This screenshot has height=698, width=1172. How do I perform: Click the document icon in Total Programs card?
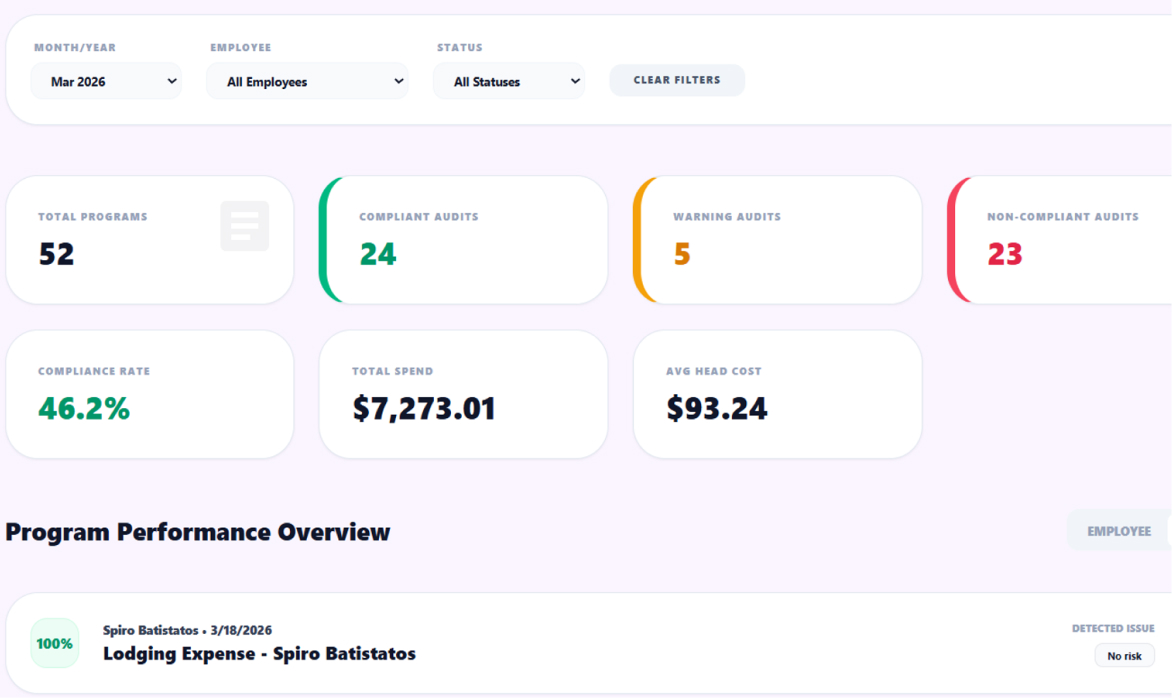(x=244, y=226)
